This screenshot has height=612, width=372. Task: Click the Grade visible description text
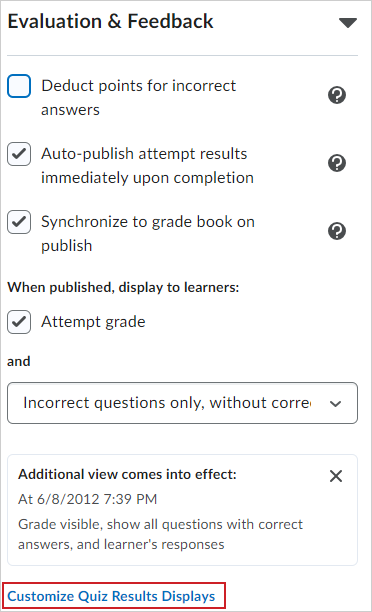pos(160,534)
